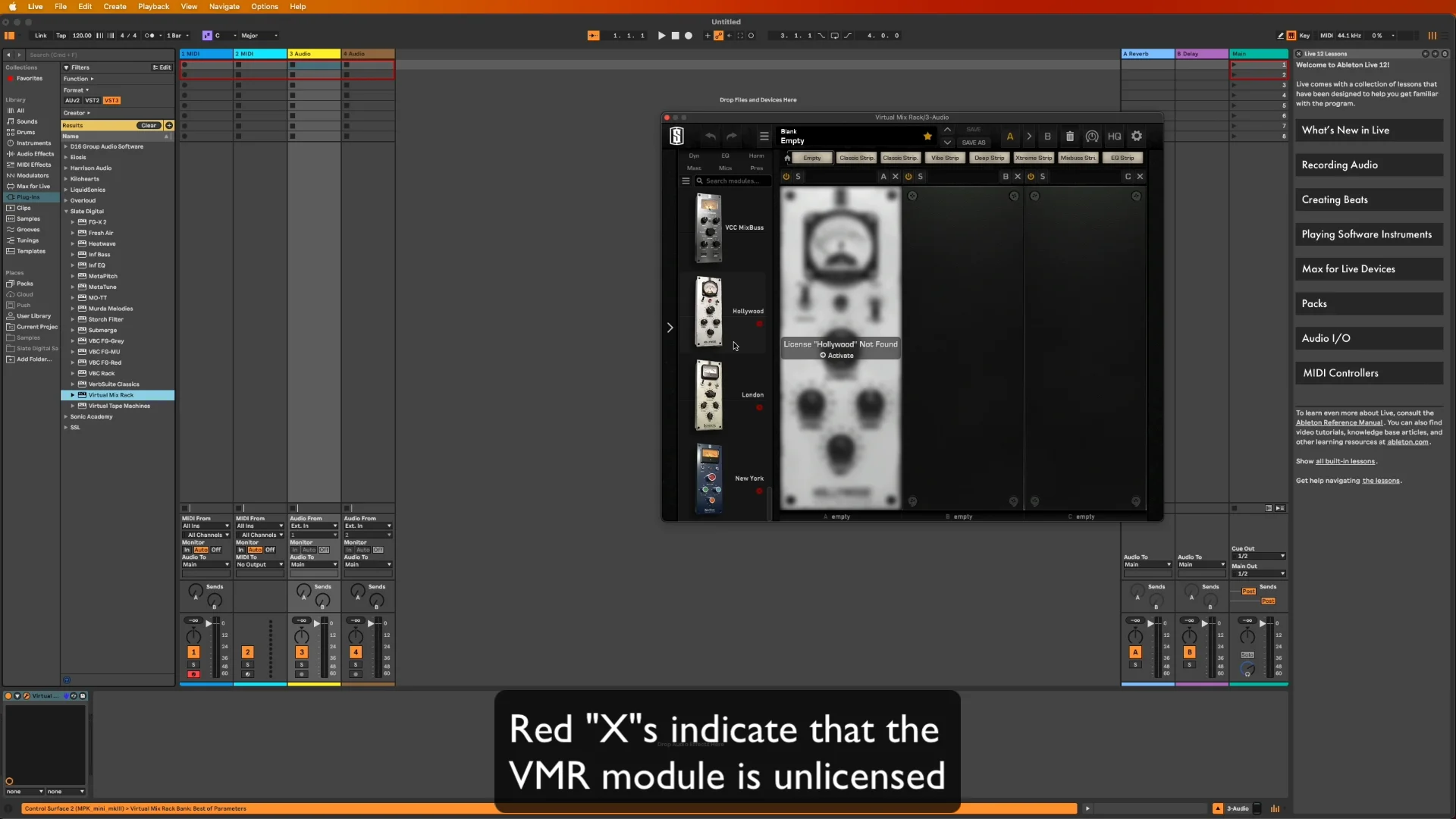Toggle HQ mode in Virtual Mix Rack
1456x819 pixels.
pos(1114,136)
